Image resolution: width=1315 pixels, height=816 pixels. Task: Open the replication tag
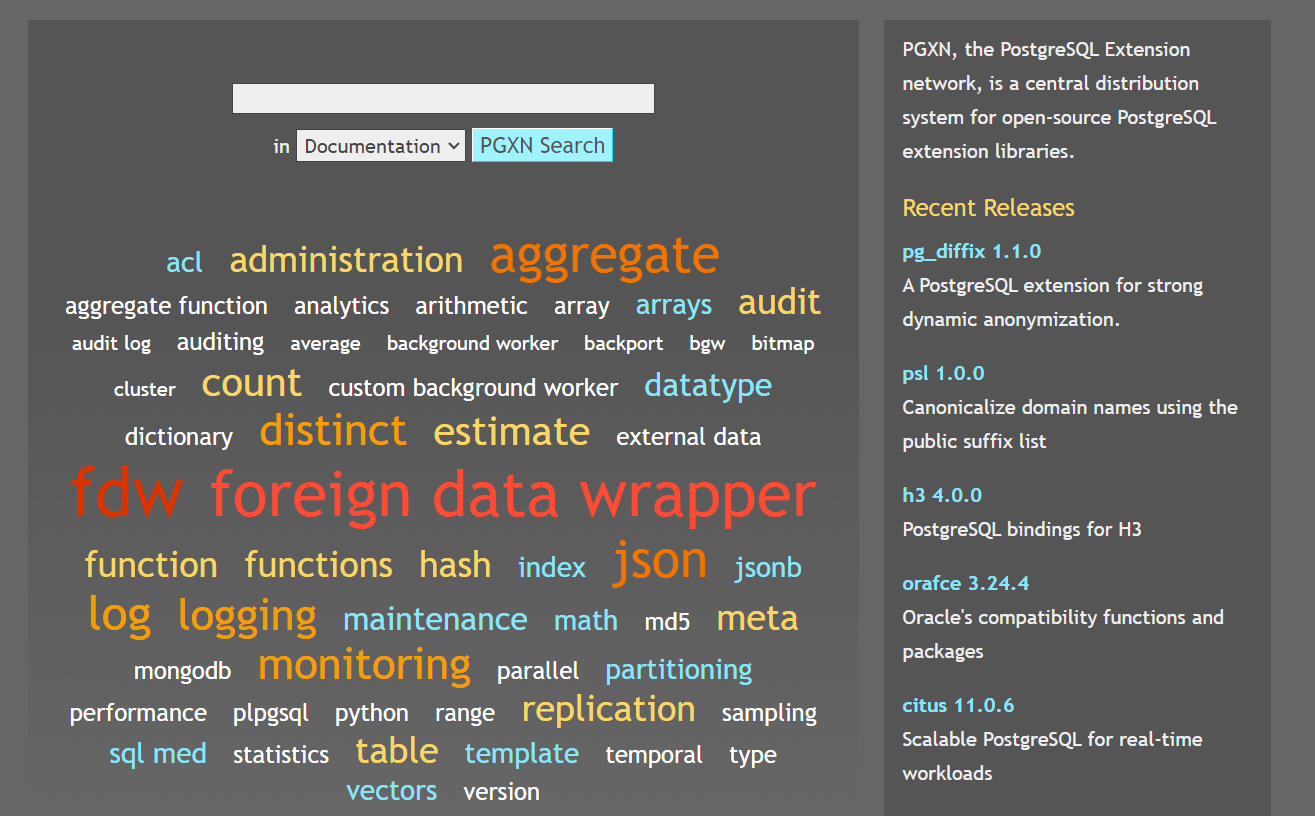pyautogui.click(x=608, y=710)
